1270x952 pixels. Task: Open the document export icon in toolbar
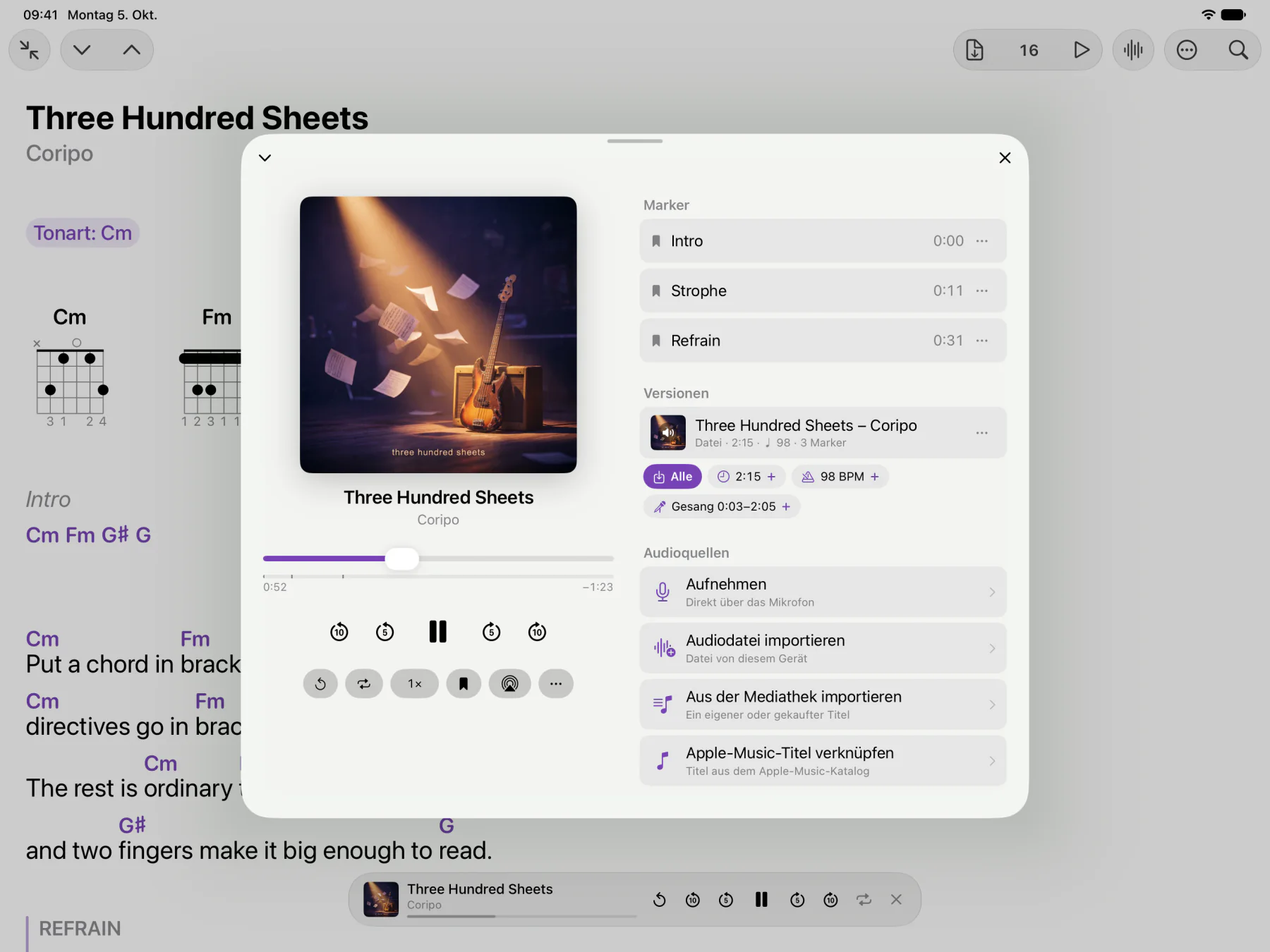pos(974,50)
